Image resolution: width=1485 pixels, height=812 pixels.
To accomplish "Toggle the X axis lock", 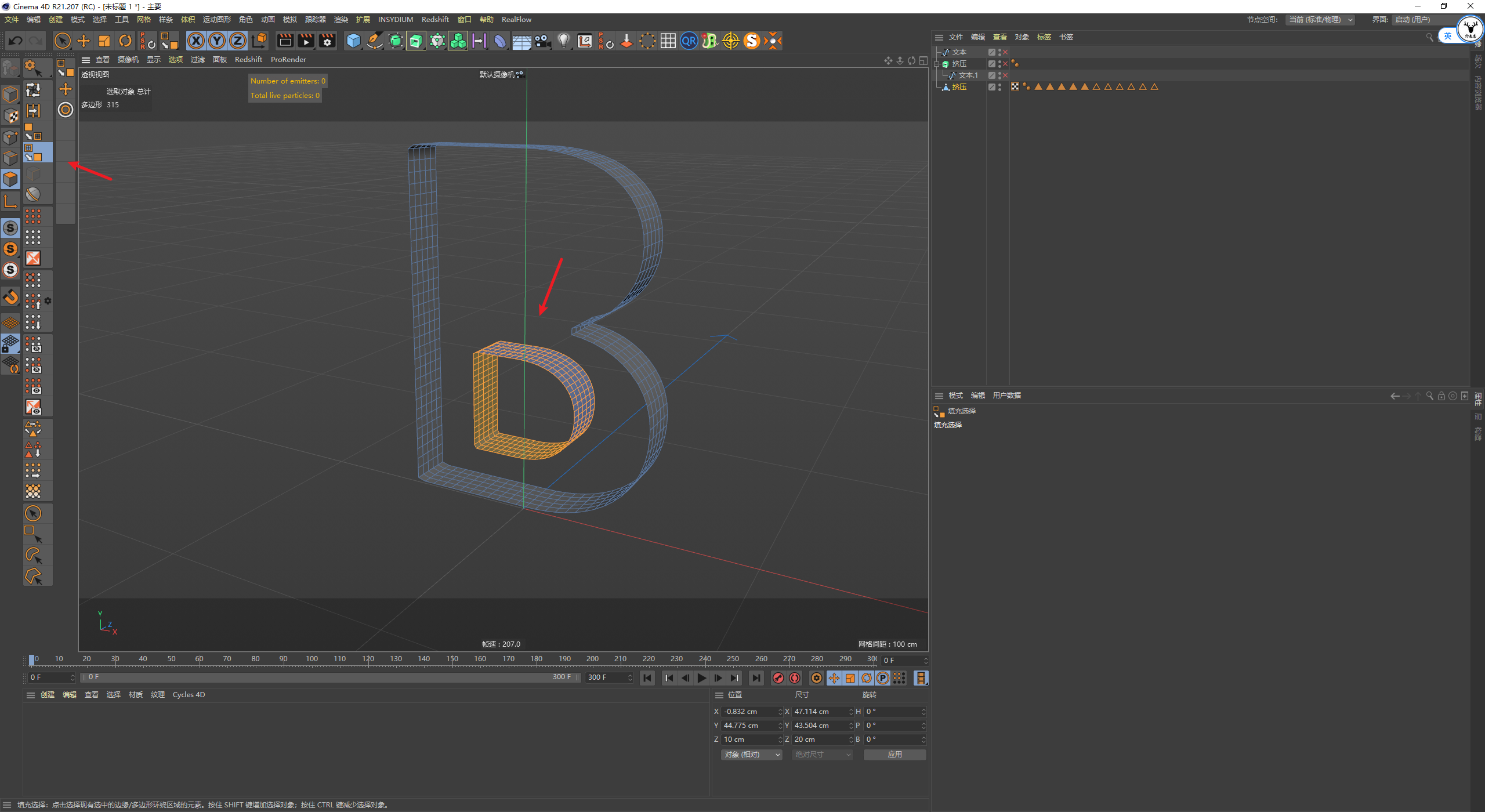I will coord(196,41).
